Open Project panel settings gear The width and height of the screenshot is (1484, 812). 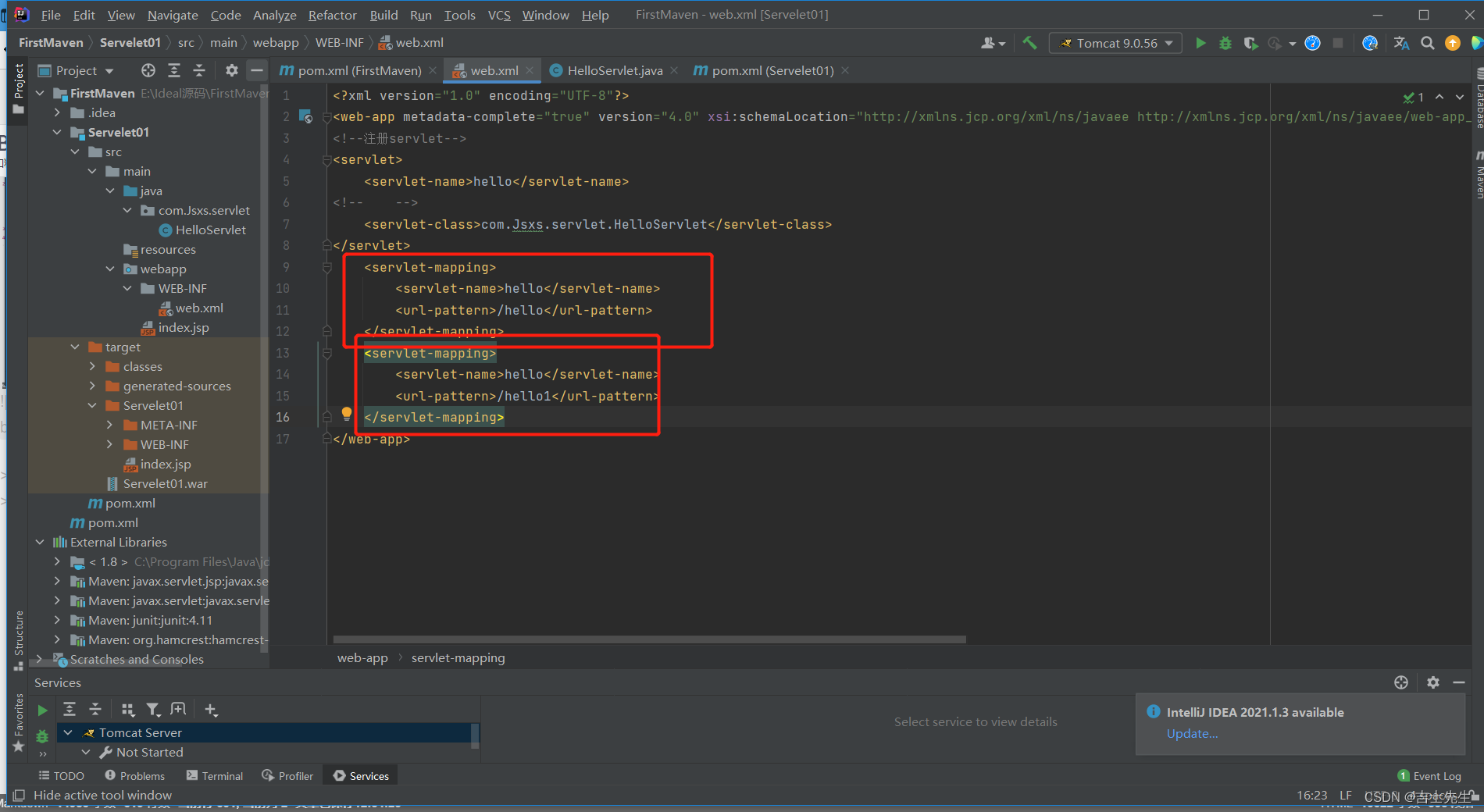click(231, 70)
